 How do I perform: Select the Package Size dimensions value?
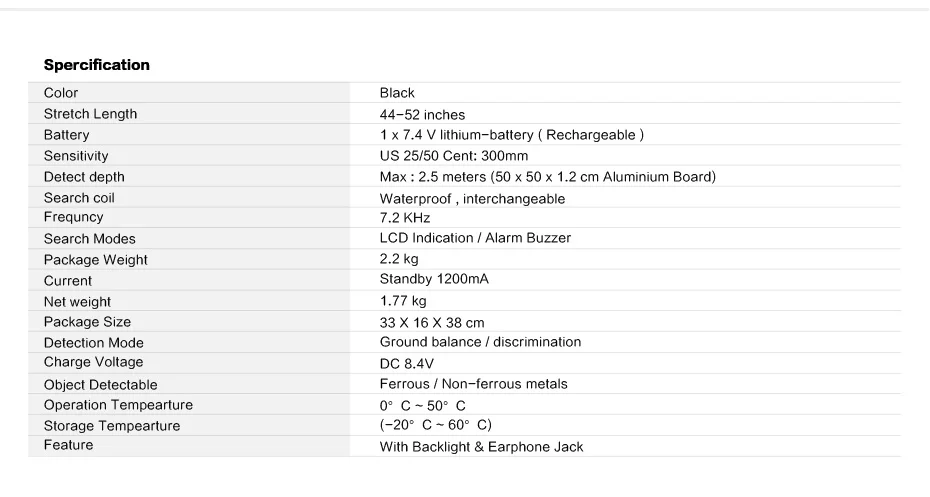432,323
